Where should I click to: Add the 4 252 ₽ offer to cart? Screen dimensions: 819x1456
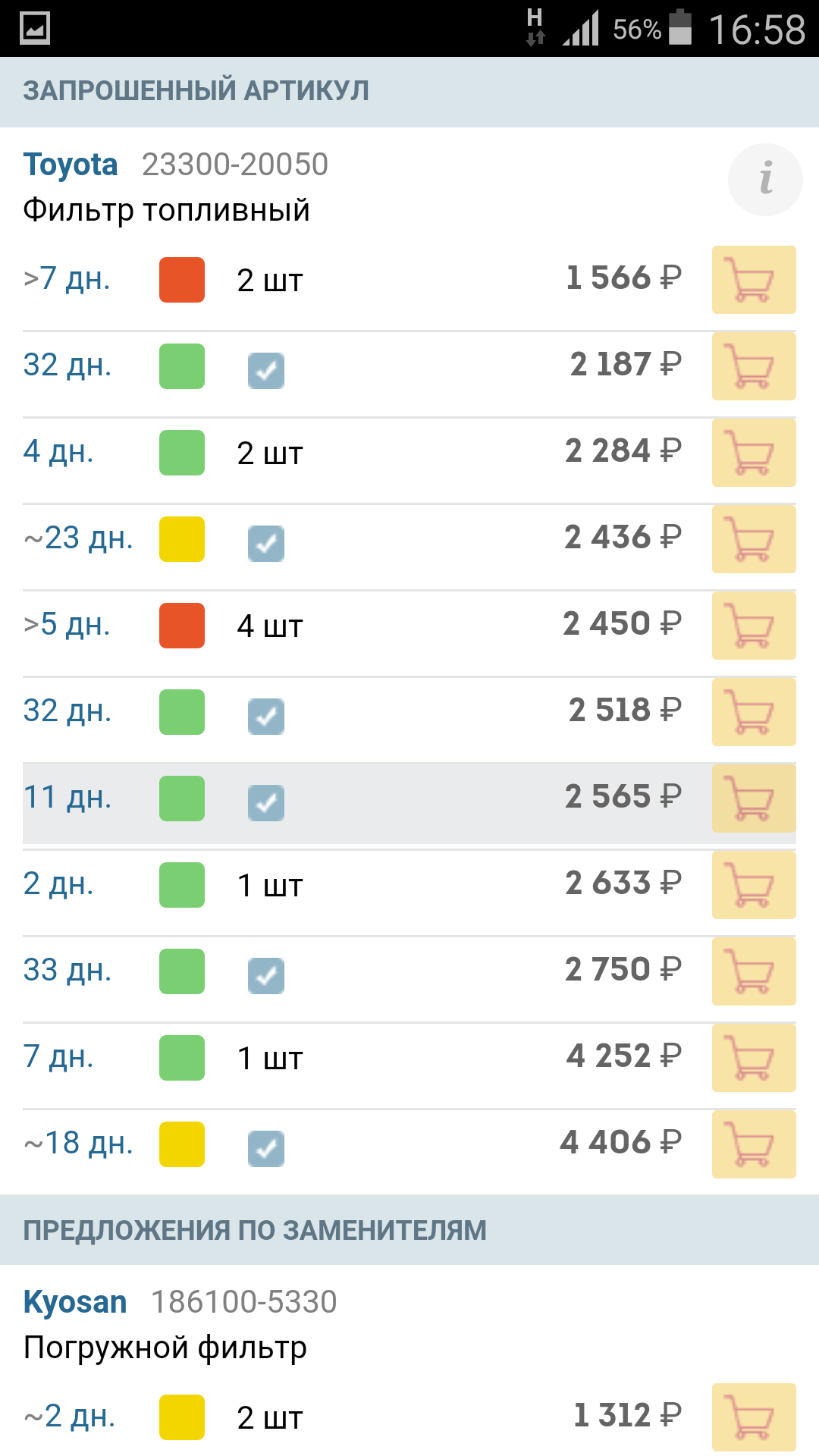point(754,1058)
